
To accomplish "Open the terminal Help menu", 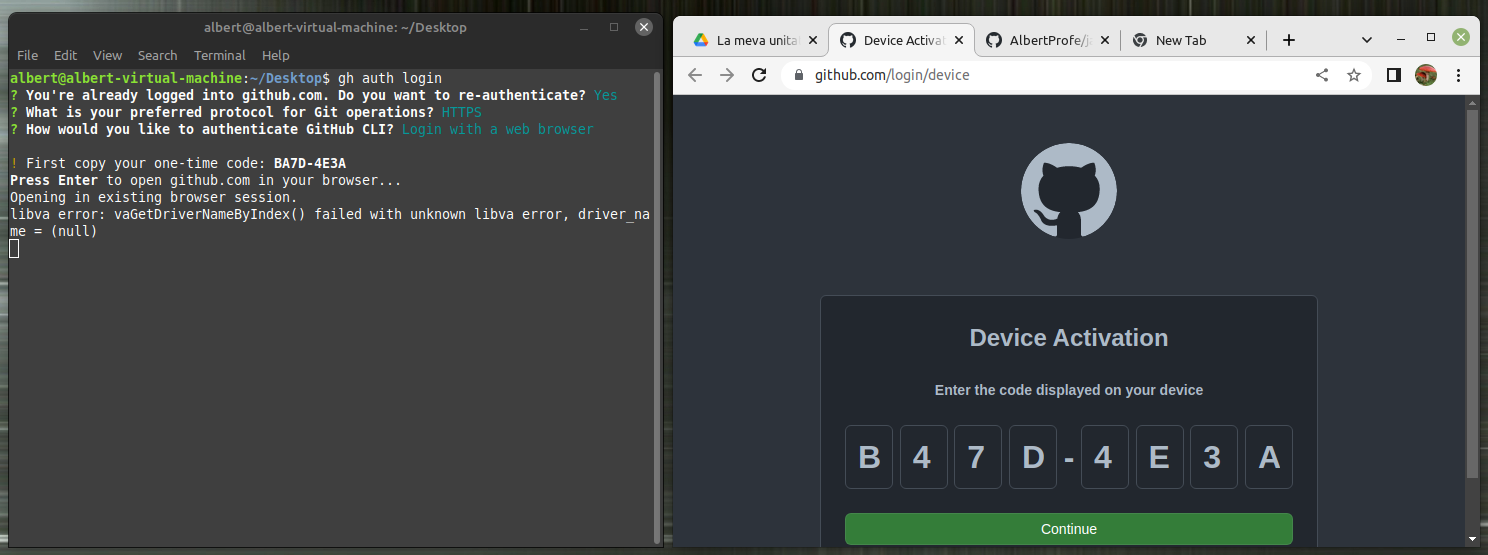I will coord(276,55).
